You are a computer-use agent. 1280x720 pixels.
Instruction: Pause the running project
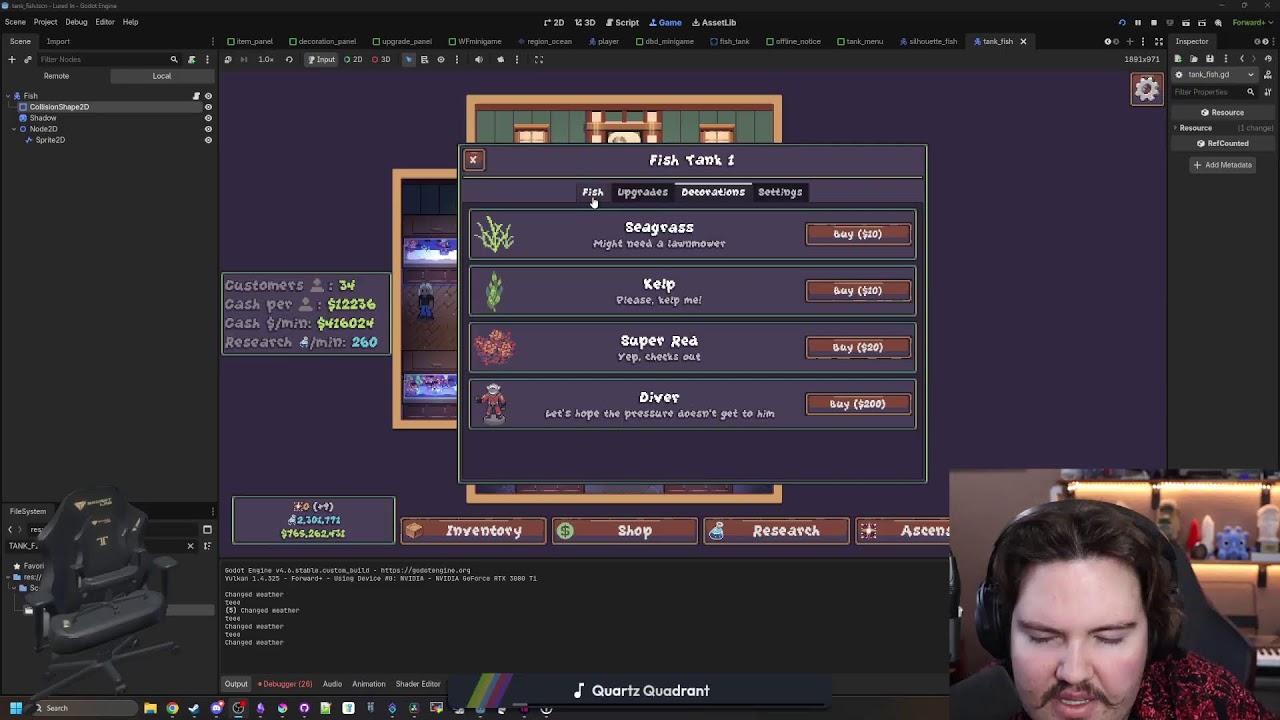coord(1137,22)
